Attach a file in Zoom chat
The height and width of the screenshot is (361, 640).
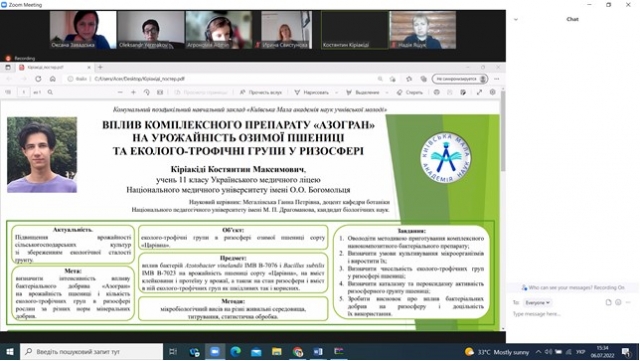pos(608,303)
